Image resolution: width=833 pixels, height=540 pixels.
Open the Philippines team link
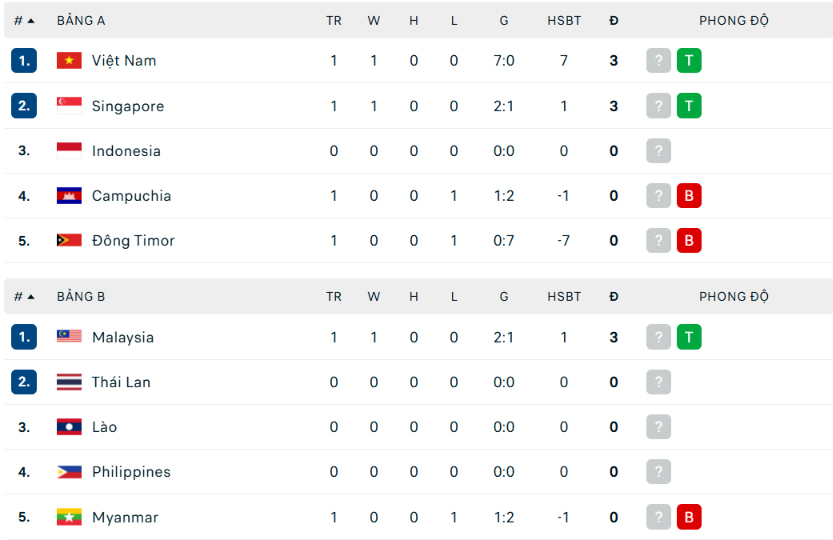(x=131, y=472)
